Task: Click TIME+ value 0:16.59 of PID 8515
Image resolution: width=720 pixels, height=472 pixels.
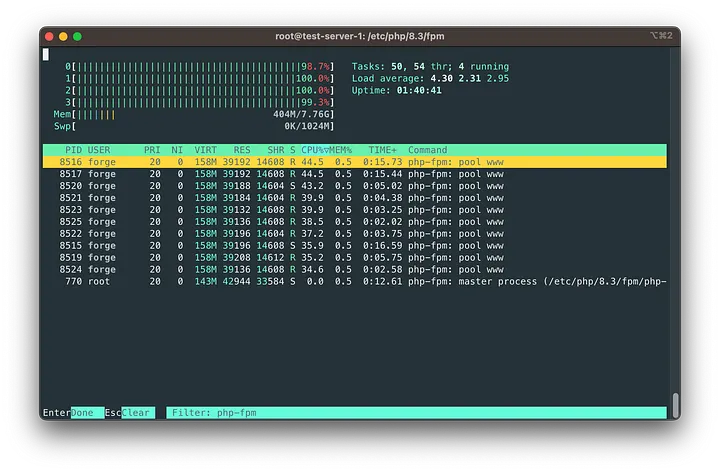Action: (x=382, y=246)
